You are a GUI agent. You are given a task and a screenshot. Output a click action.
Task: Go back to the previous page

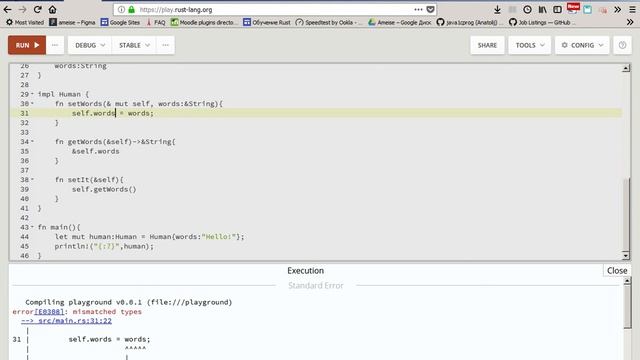pos(7,9)
